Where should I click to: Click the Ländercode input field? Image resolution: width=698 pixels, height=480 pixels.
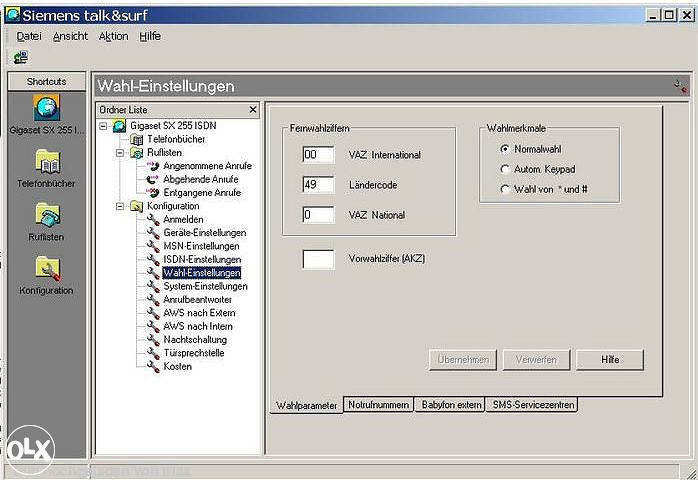click(x=318, y=184)
